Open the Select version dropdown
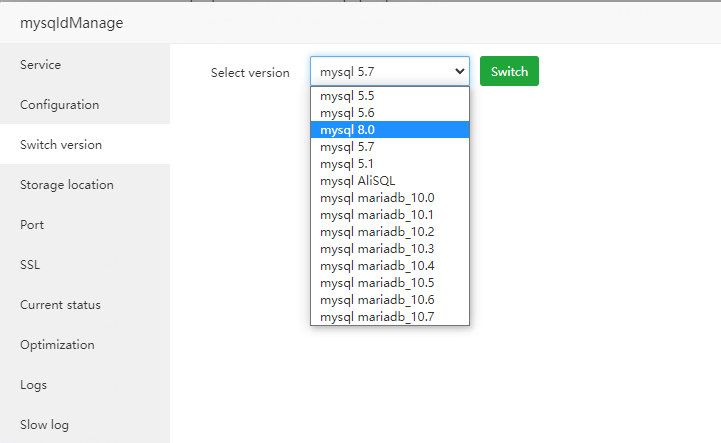 [x=389, y=72]
